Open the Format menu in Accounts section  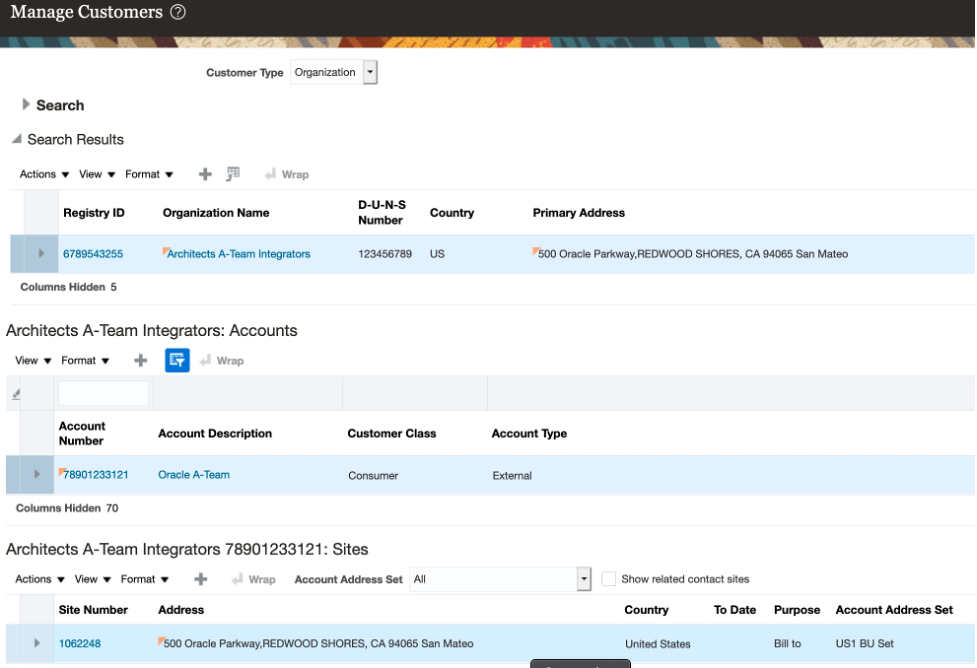(85, 360)
